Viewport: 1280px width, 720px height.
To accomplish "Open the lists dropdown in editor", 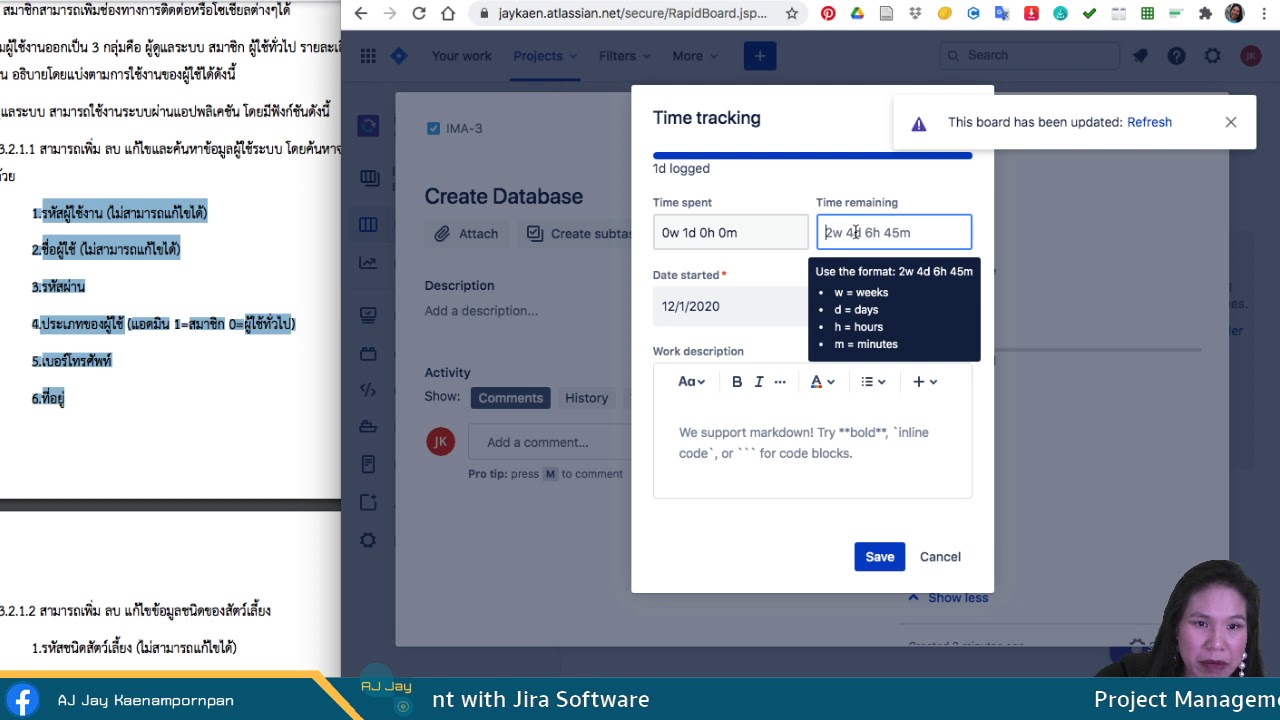I will click(x=873, y=381).
